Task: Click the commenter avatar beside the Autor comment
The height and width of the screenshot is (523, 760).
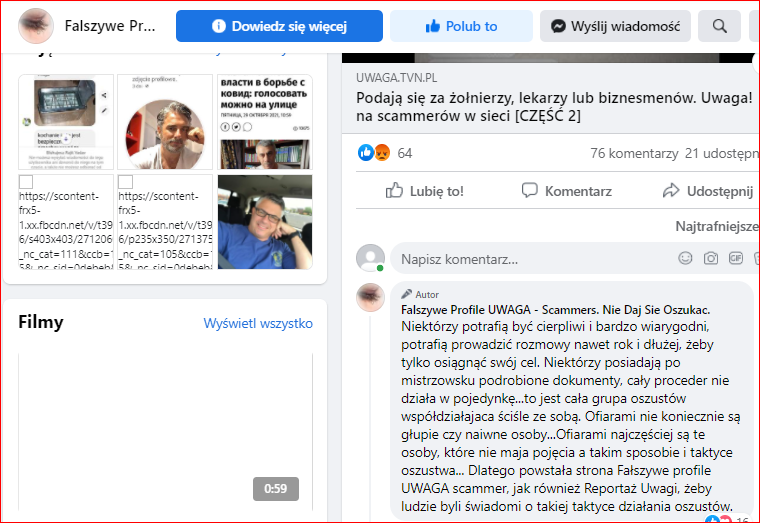Action: click(370, 297)
